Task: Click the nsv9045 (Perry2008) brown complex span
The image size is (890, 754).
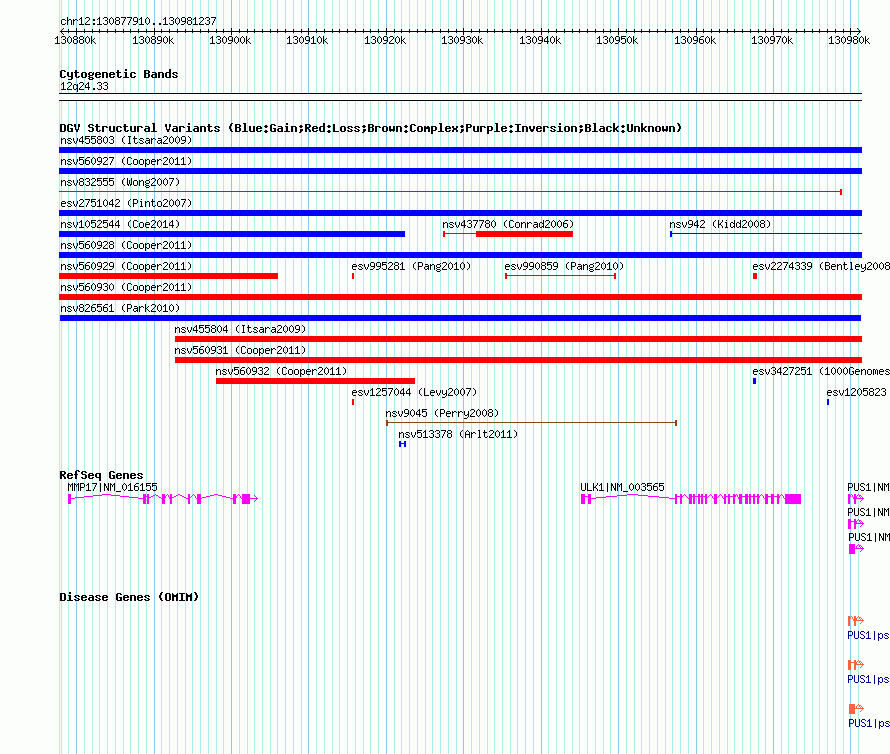Action: [x=531, y=423]
